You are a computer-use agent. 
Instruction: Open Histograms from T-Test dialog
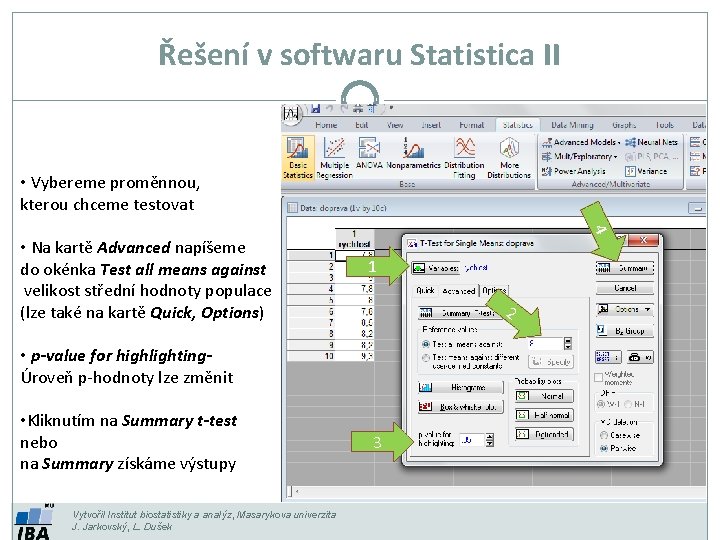[461, 388]
